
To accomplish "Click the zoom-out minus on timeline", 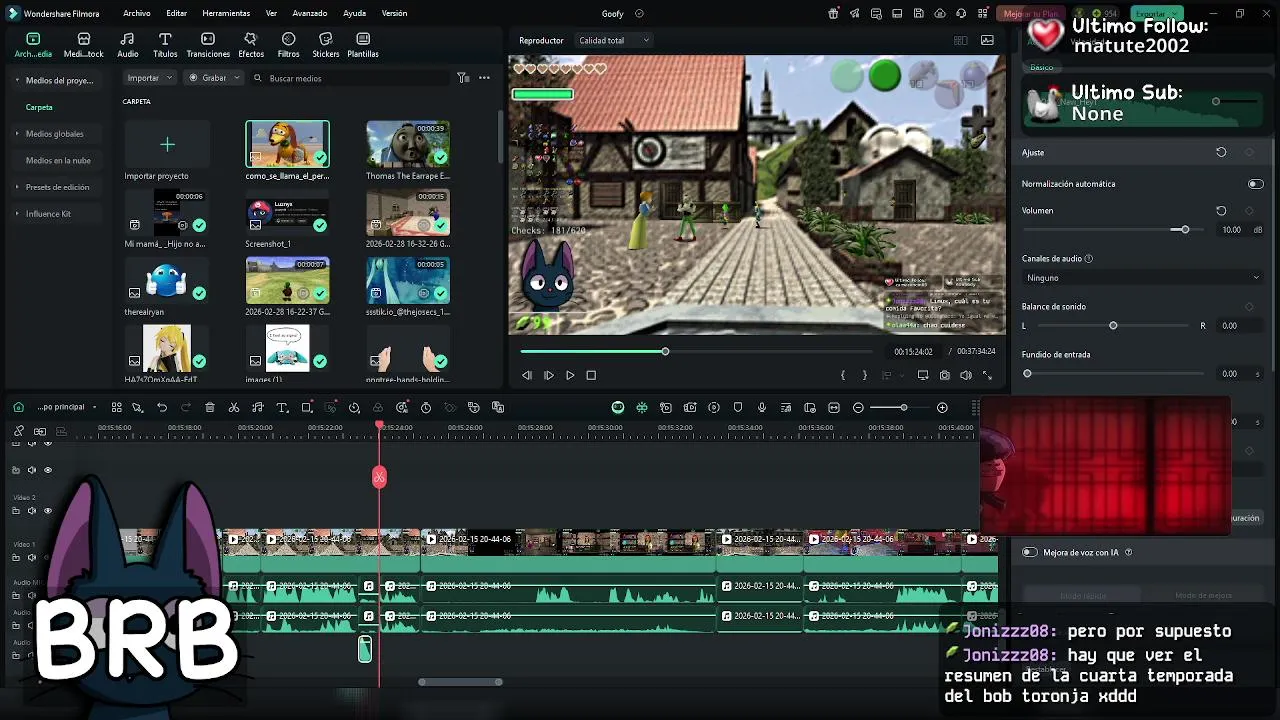I will click(x=858, y=407).
